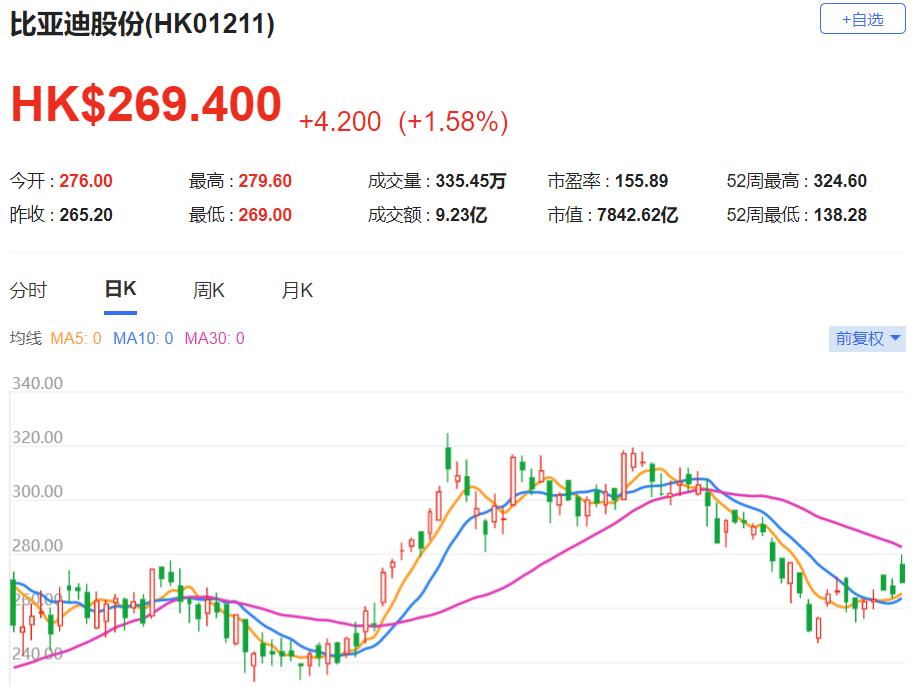This screenshot has height=687, width=919.
Task: Switch to the 分时 intraday tab
Action: click(28, 290)
